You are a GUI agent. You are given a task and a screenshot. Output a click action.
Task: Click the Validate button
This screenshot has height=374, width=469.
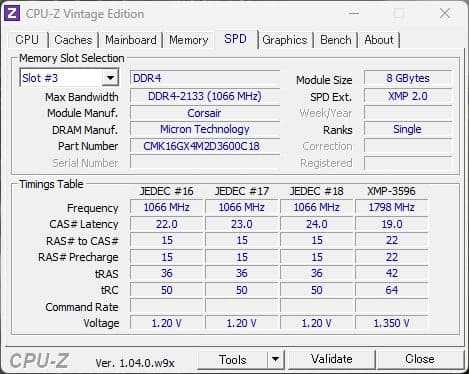[x=332, y=359]
